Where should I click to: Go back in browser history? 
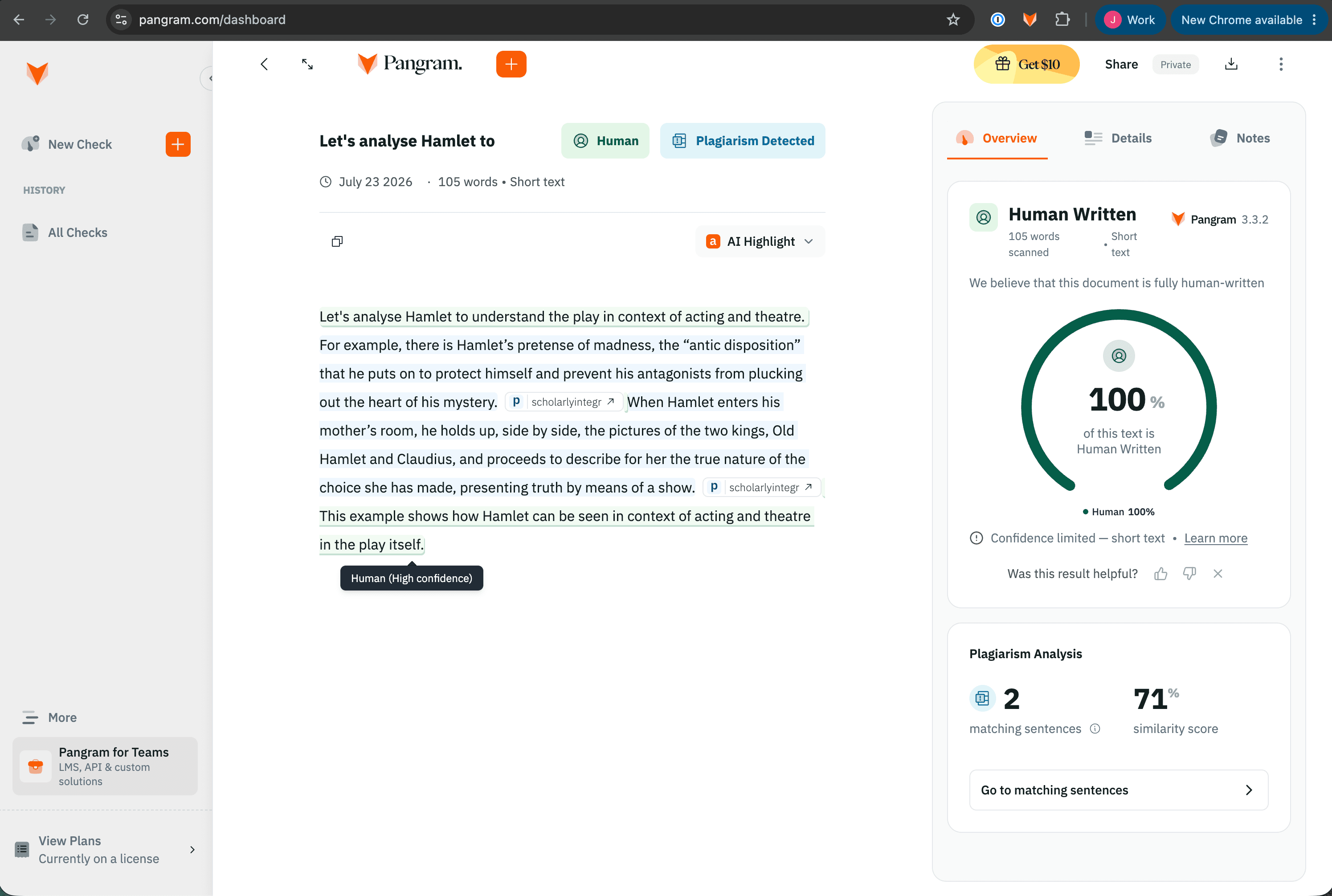[x=19, y=20]
